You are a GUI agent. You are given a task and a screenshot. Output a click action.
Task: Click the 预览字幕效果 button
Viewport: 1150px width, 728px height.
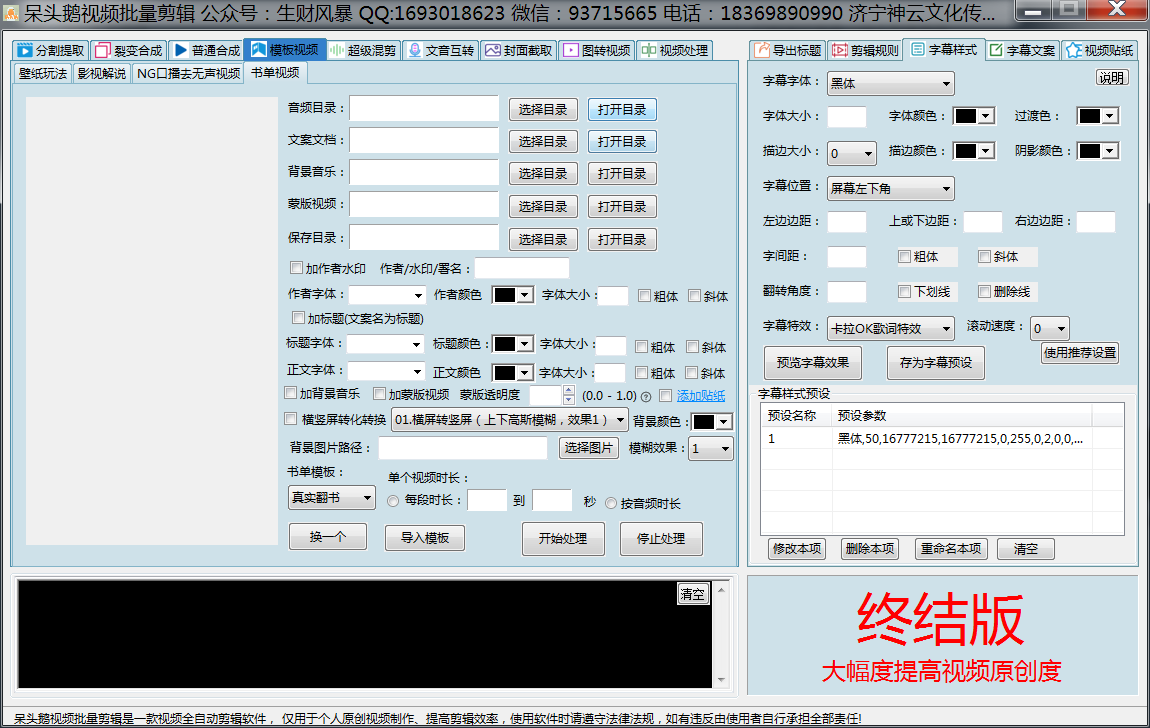pos(813,363)
